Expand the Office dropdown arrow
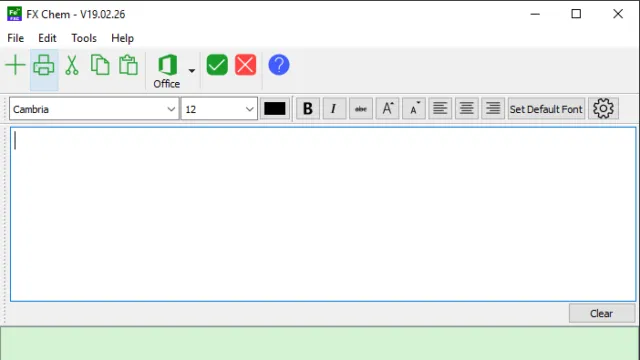640x360 pixels. pos(191,71)
